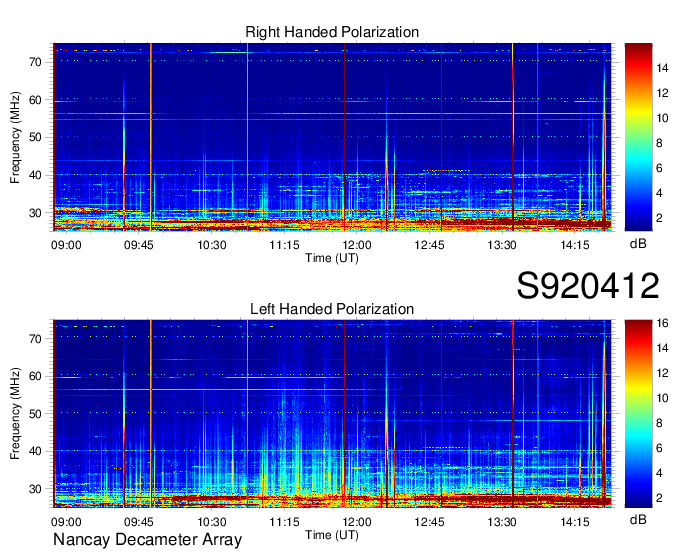Click the 6 dB label on upper color bar
This screenshot has width=680, height=552.
click(x=659, y=168)
